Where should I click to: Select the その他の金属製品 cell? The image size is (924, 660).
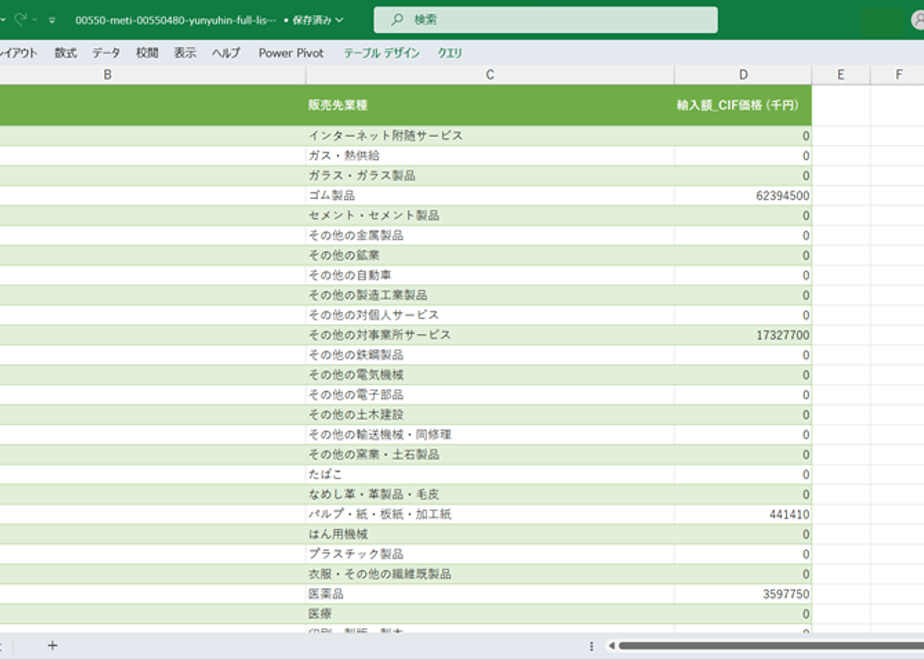pos(490,236)
